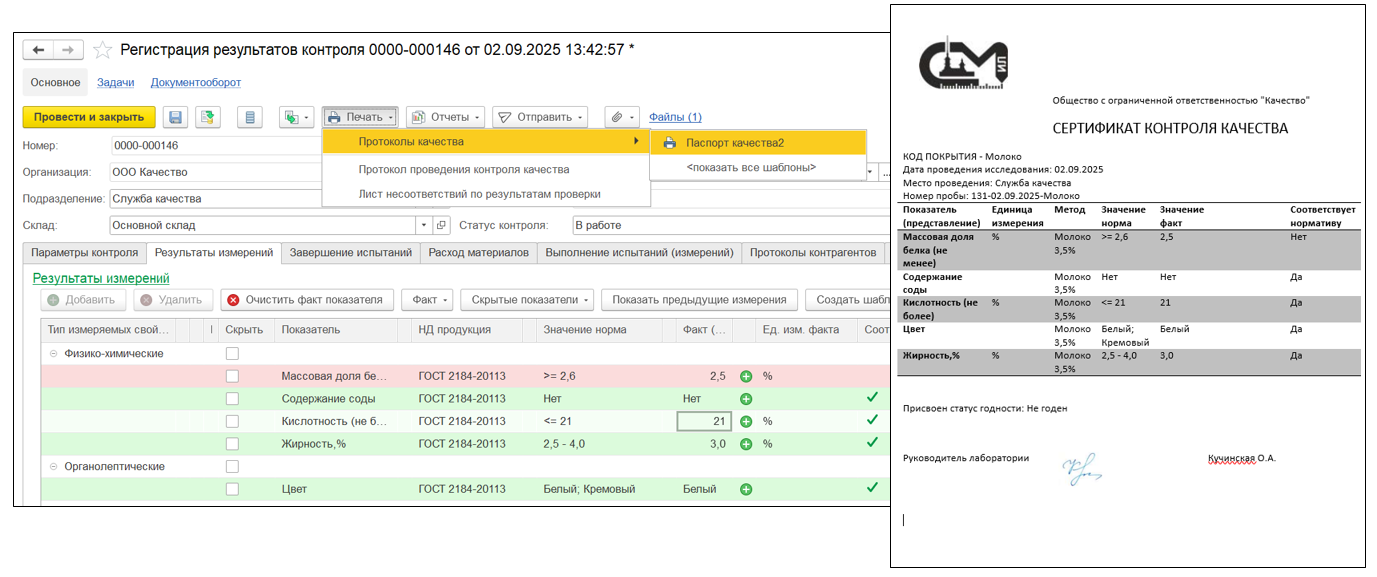Toggle Скрыть checkbox for Кислотность row
1377x577 pixels.
coord(233,422)
